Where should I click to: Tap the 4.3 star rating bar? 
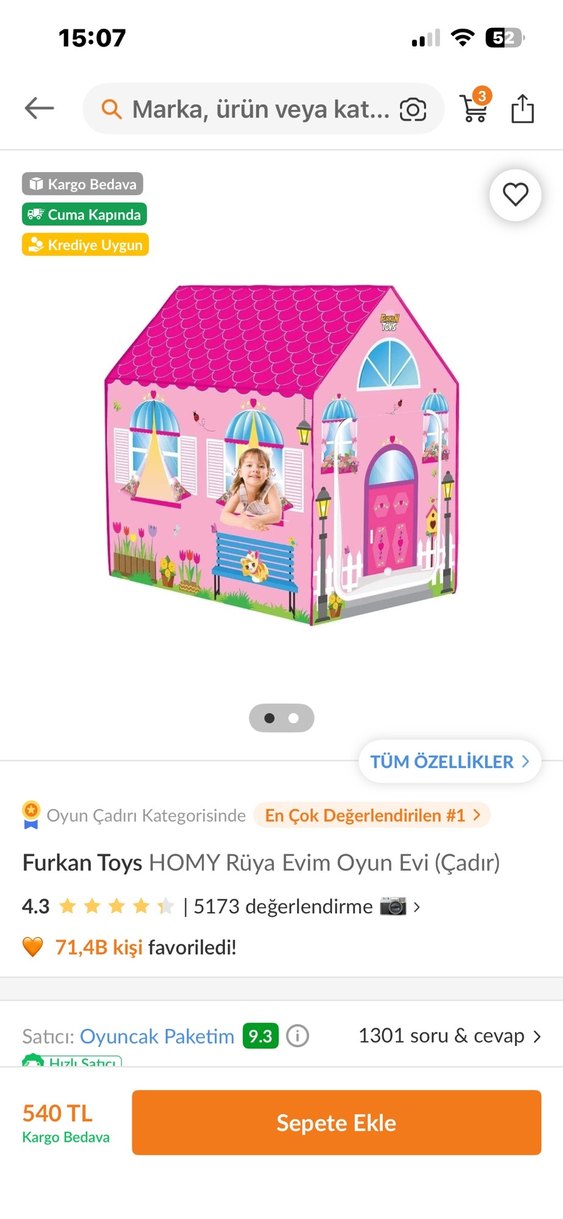[x=117, y=907]
